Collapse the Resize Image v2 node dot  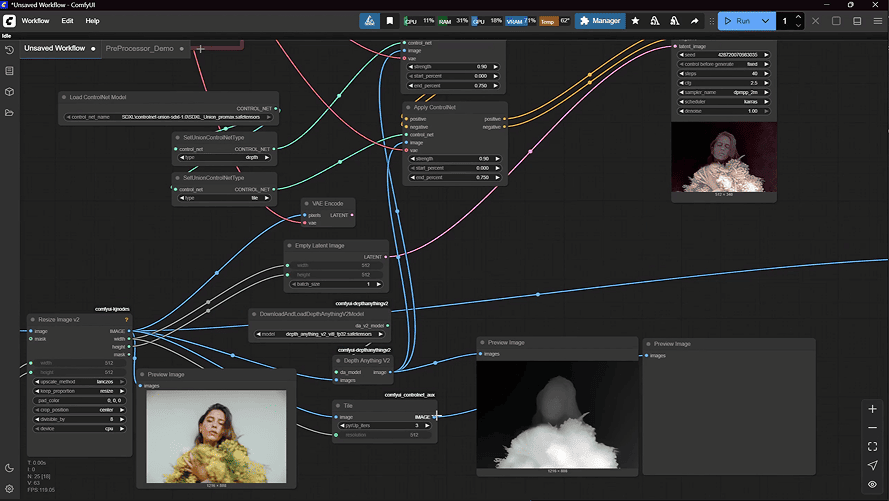33,320
